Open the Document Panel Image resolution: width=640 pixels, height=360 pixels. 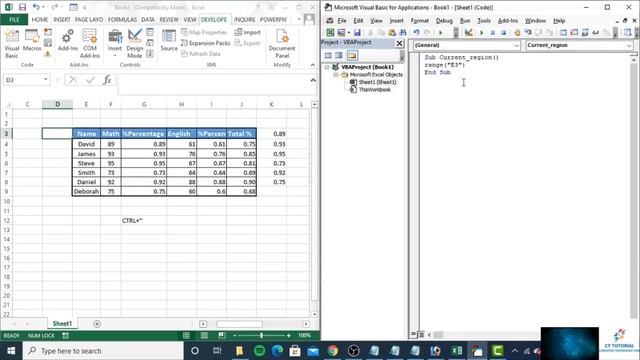click(x=282, y=44)
